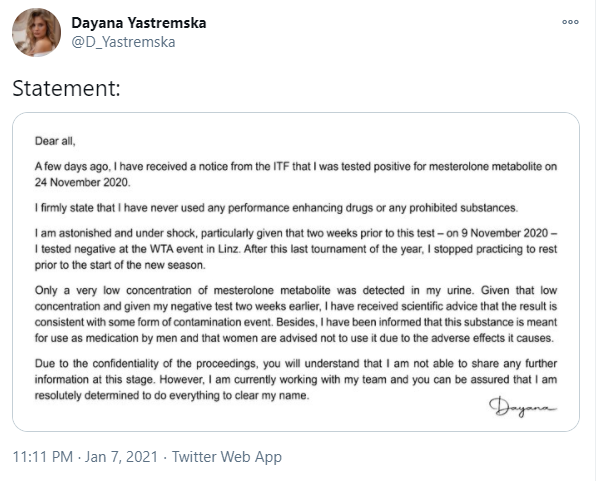This screenshot has width=616, height=481.
Task: Click the 11:11 PM time in the timestamp
Action: pyautogui.click(x=43, y=457)
